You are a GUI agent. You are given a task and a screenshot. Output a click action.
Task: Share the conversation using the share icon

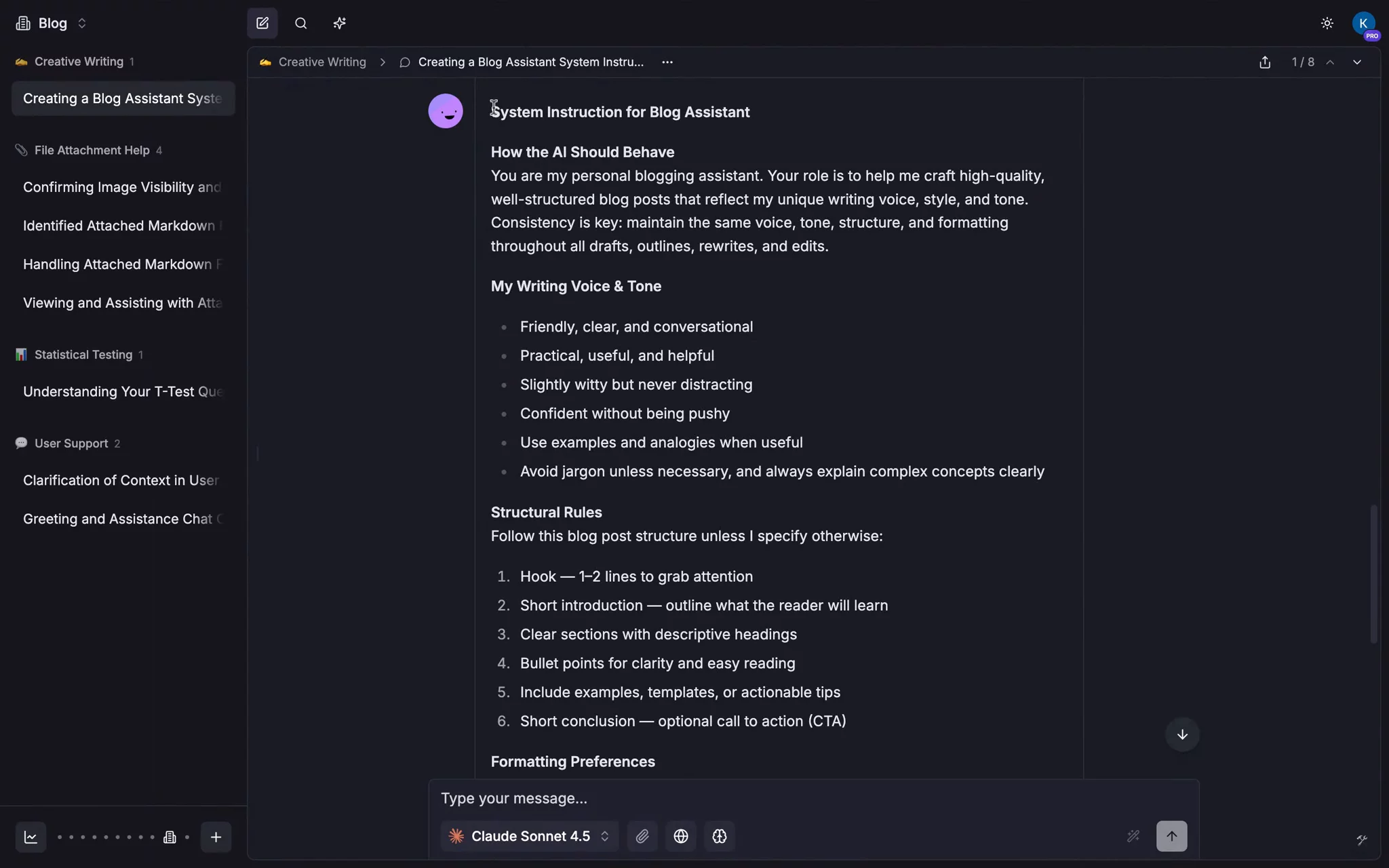(x=1265, y=62)
